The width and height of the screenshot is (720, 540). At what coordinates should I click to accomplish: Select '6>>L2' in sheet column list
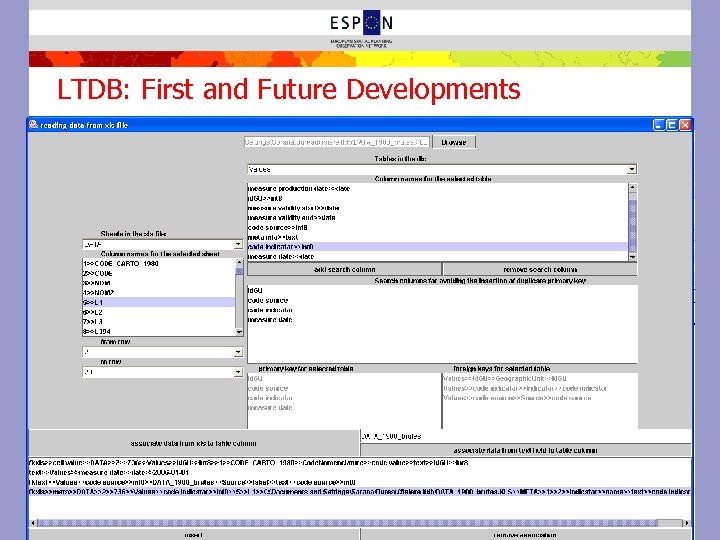[x=159, y=312]
